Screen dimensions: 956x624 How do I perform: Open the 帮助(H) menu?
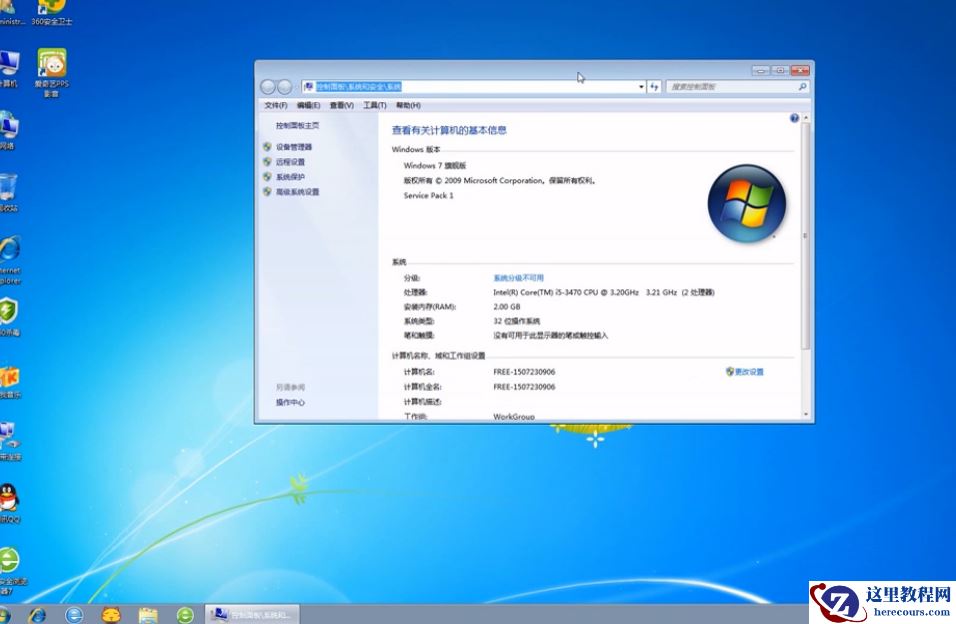[408, 106]
